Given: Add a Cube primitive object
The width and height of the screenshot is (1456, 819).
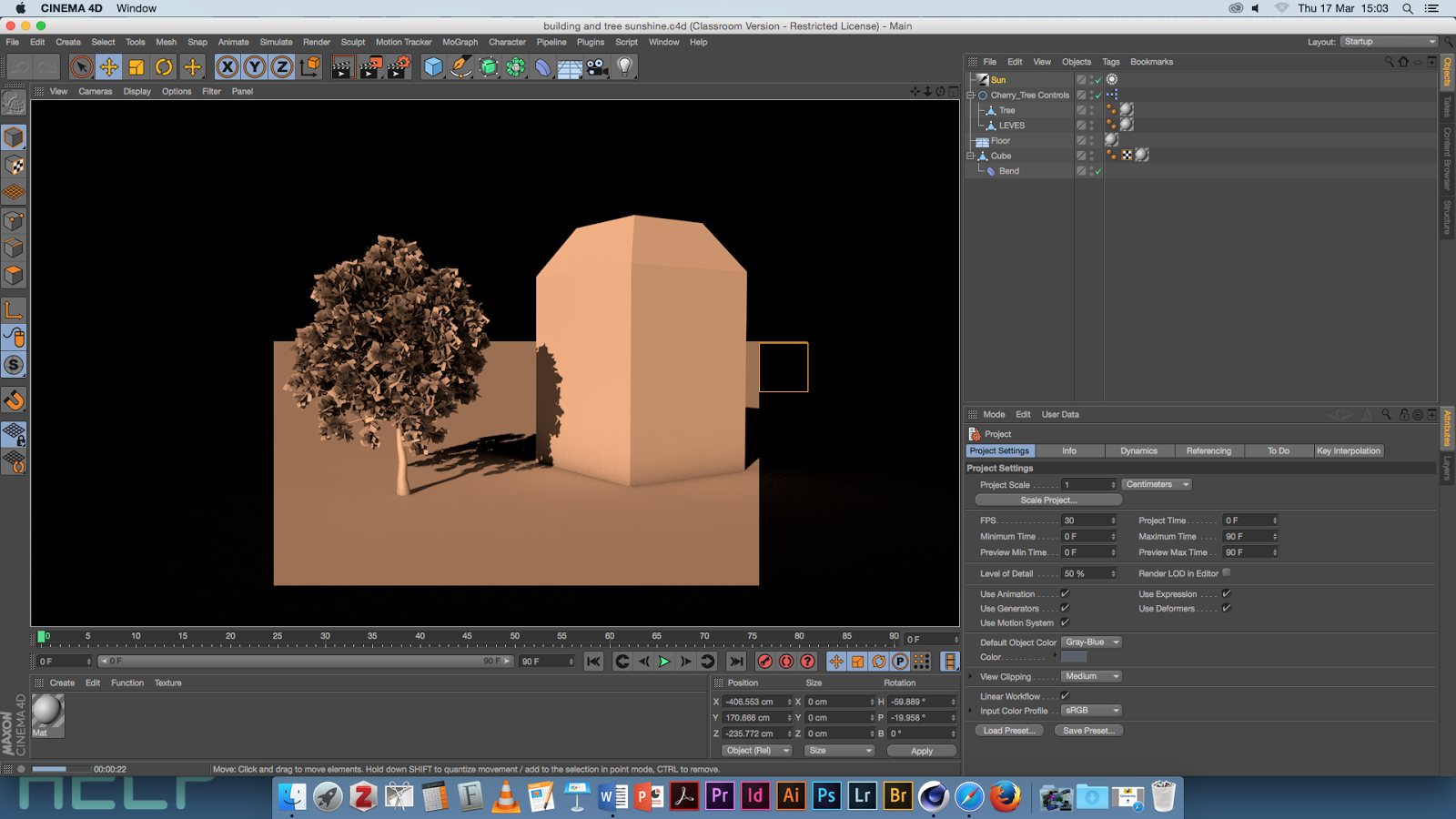Looking at the screenshot, I should tap(433, 66).
